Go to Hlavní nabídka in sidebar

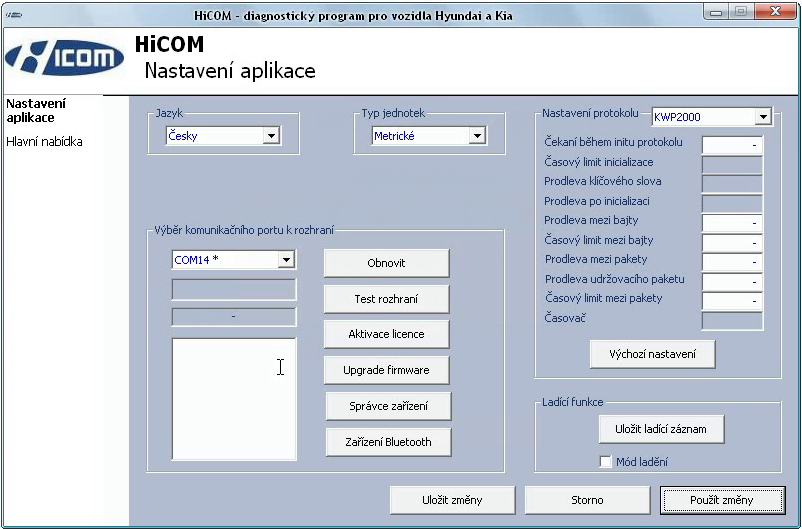(x=44, y=142)
